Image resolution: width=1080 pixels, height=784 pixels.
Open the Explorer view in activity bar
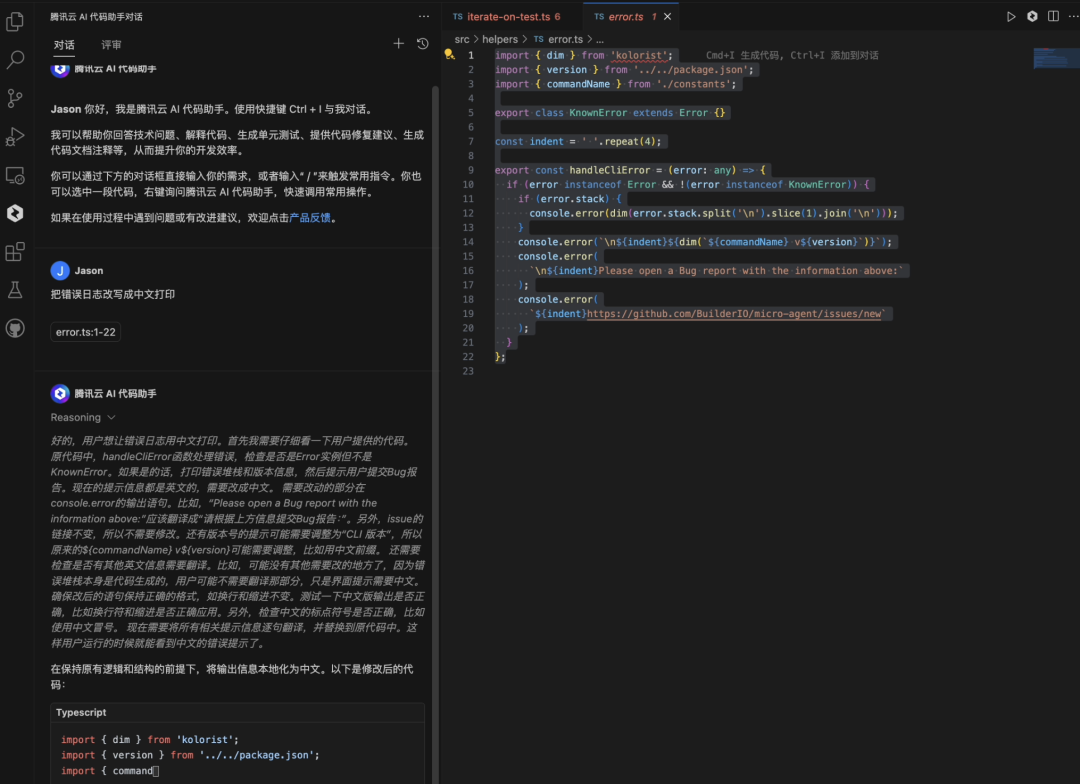tap(14, 21)
